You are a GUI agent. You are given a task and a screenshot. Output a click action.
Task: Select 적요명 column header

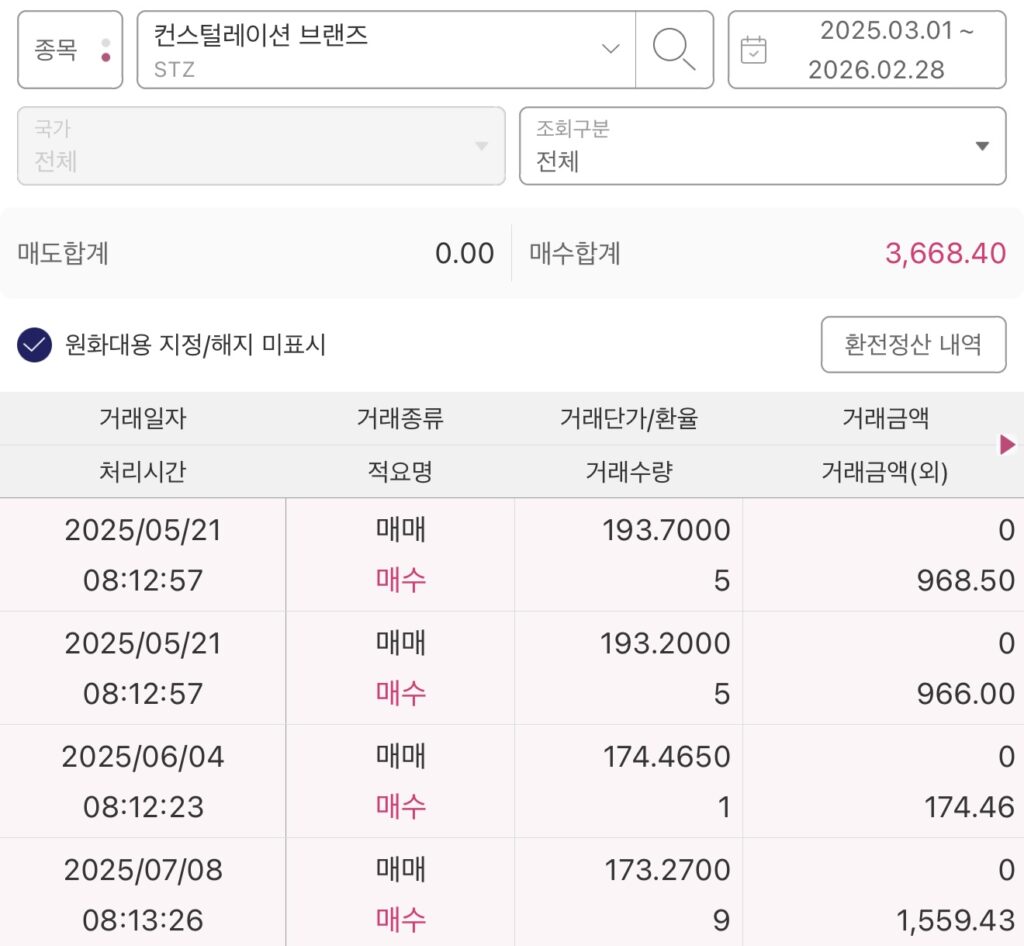(400, 471)
